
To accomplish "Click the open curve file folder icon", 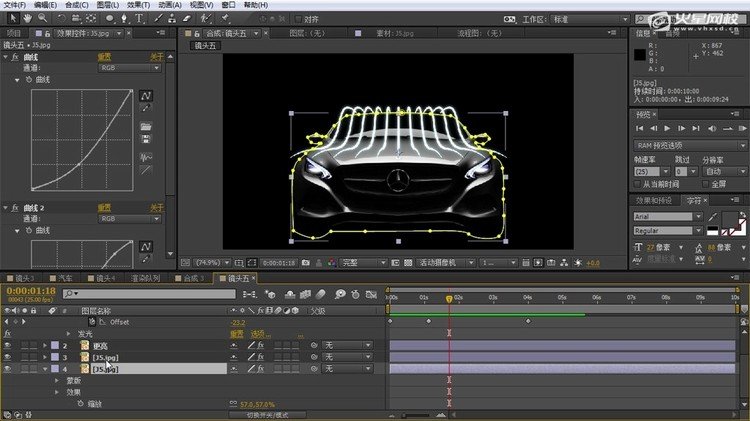I will pos(146,127).
